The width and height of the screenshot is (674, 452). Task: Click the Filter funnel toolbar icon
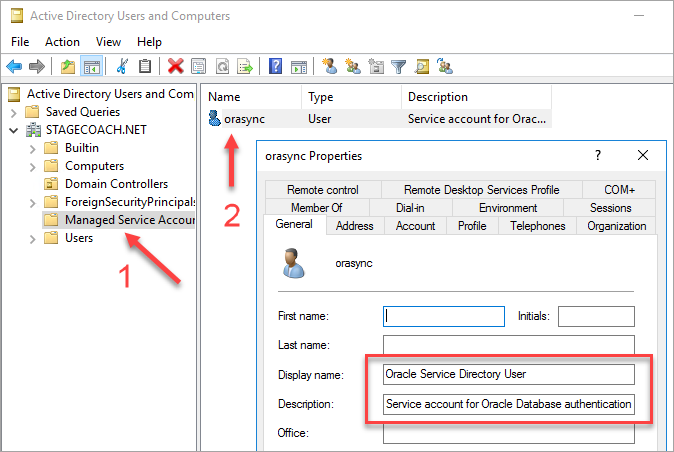(398, 67)
